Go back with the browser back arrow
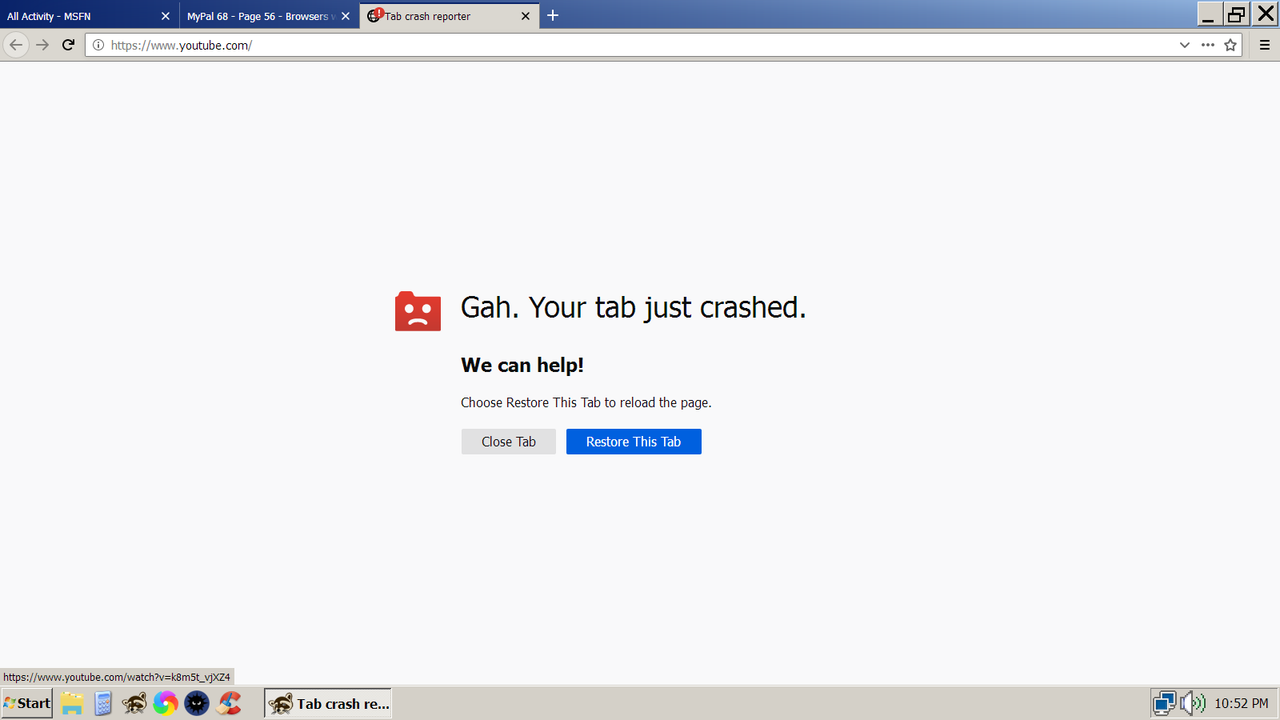The width and height of the screenshot is (1280, 720). click(15, 45)
